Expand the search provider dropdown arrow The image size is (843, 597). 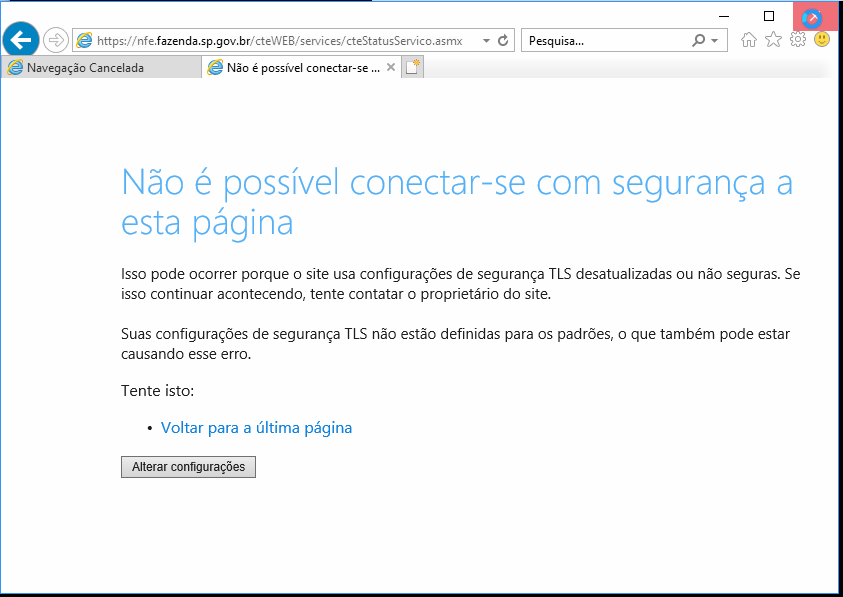click(x=715, y=41)
